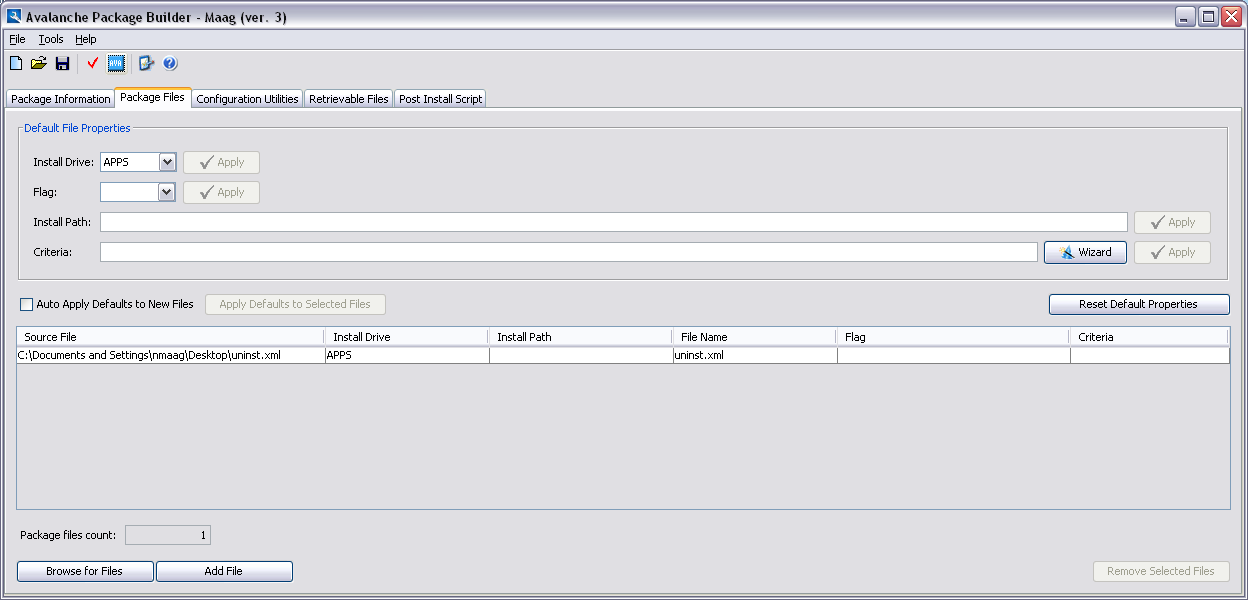Click the red checkmark build icon

click(x=92, y=62)
